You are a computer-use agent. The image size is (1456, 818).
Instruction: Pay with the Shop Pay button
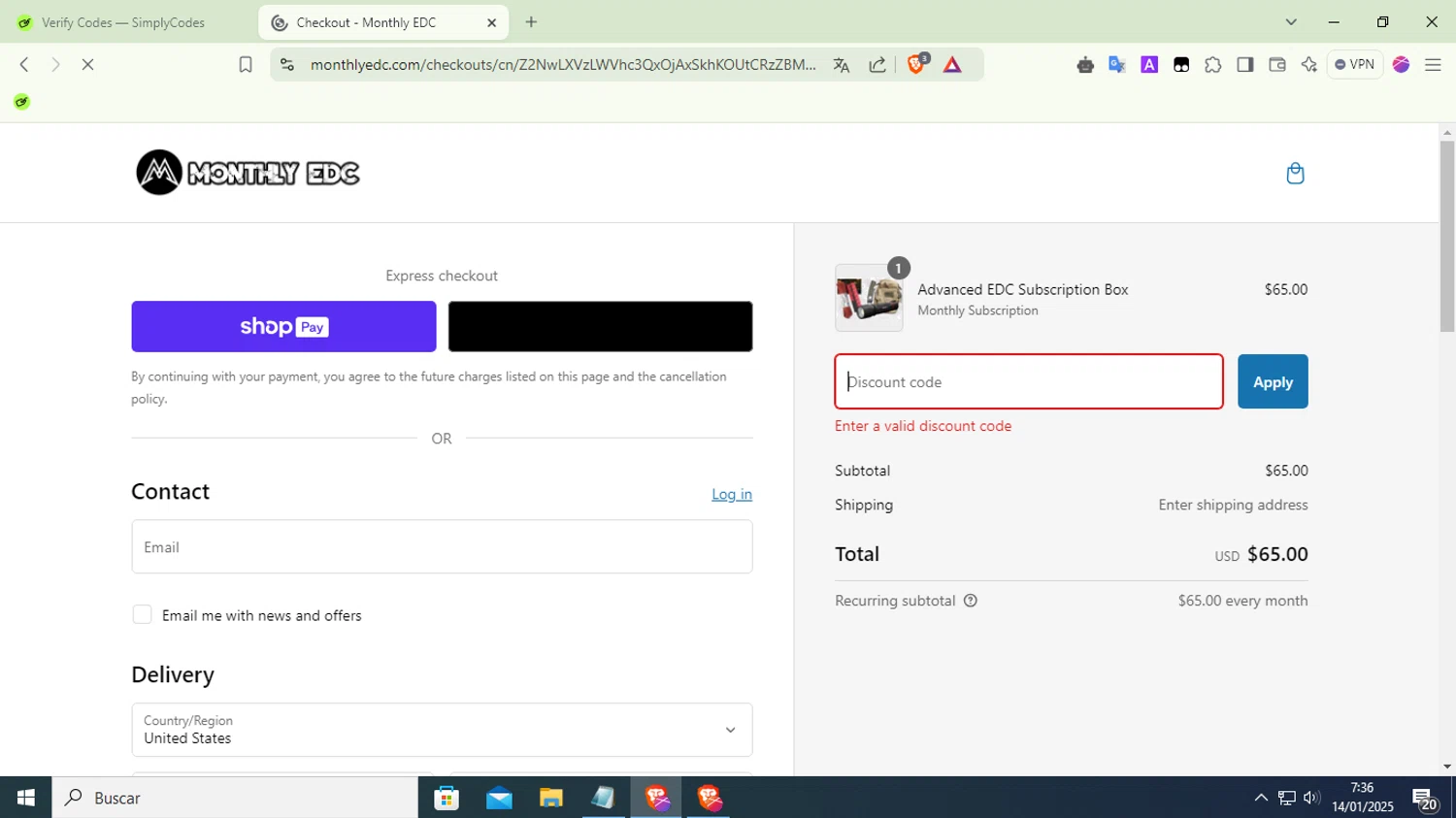[283, 326]
